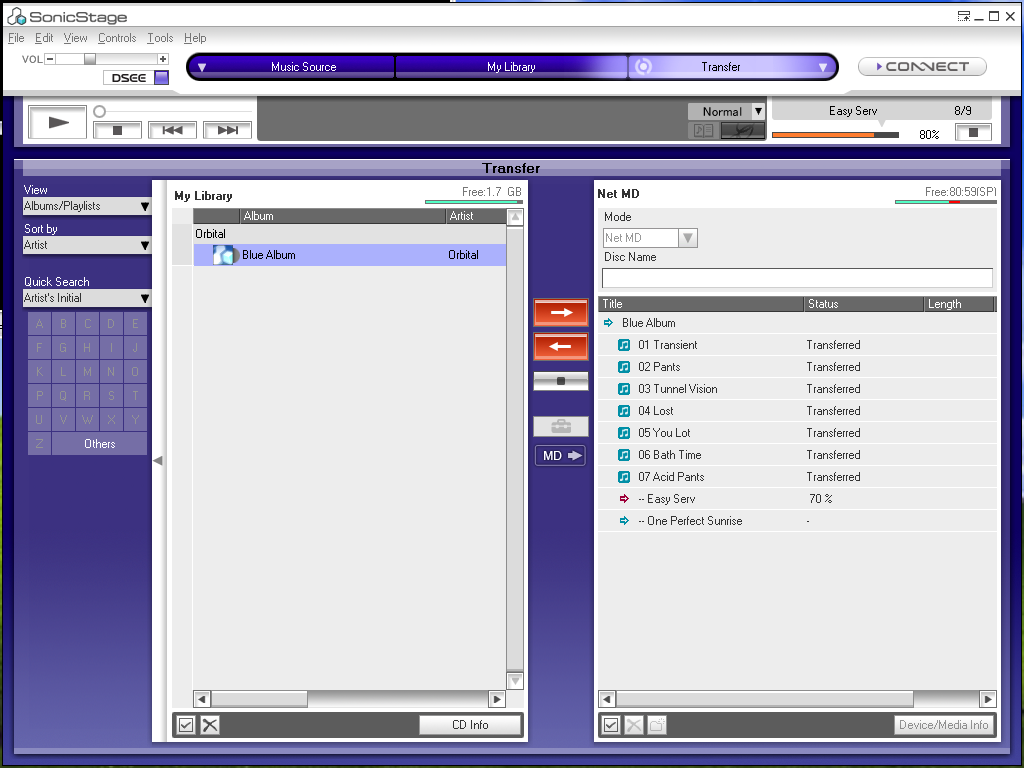The width and height of the screenshot is (1024, 768).
Task: Open transfer settings toolbox icon
Action: coord(561,426)
